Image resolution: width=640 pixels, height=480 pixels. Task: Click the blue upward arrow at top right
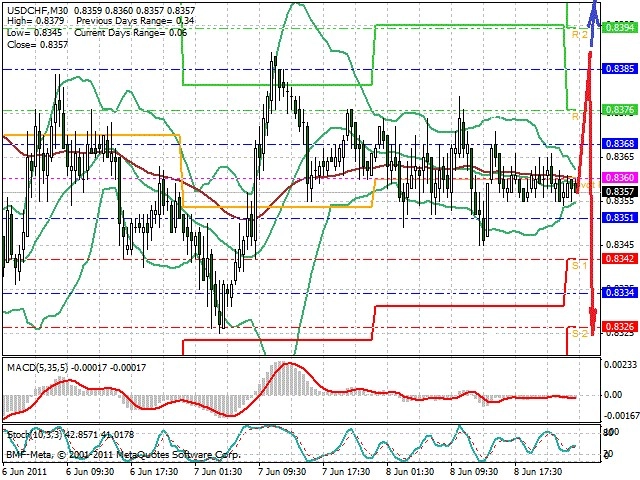click(594, 22)
